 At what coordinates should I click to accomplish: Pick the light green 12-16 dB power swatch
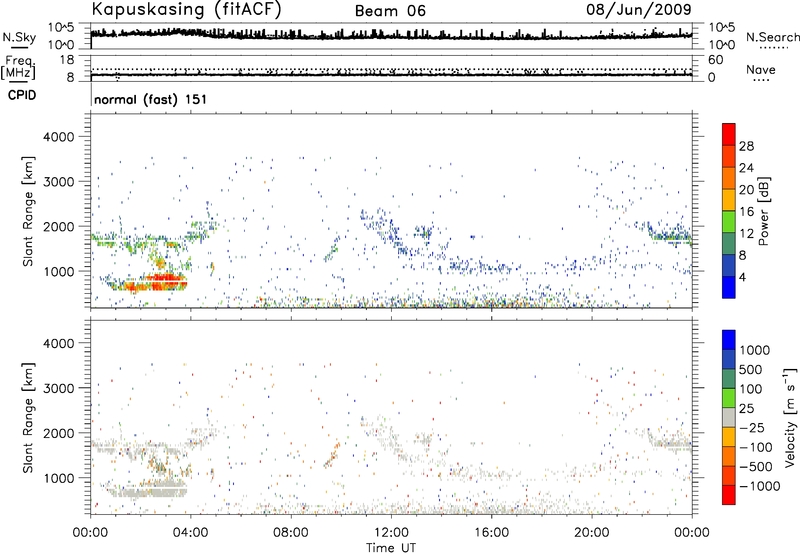tap(729, 222)
